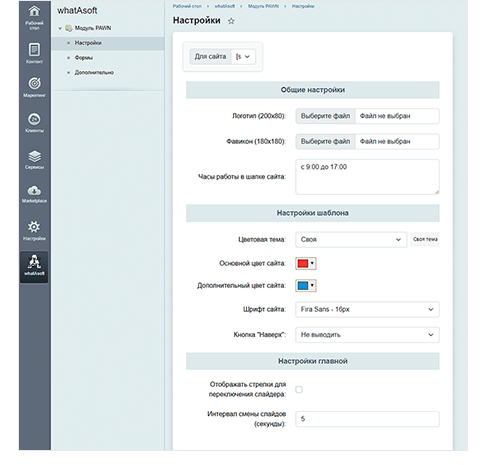Image resolution: width=486 pixels, height=465 pixels.
Task: Select Формы in the module menu
Action: click(84, 58)
